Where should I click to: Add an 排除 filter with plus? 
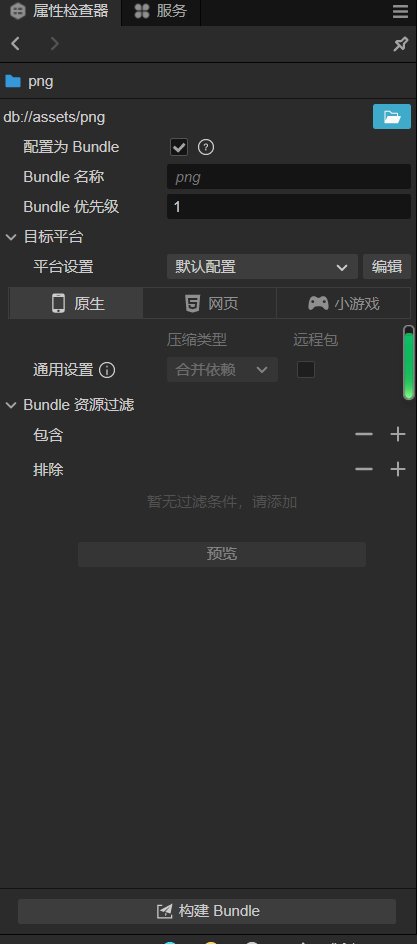398,469
